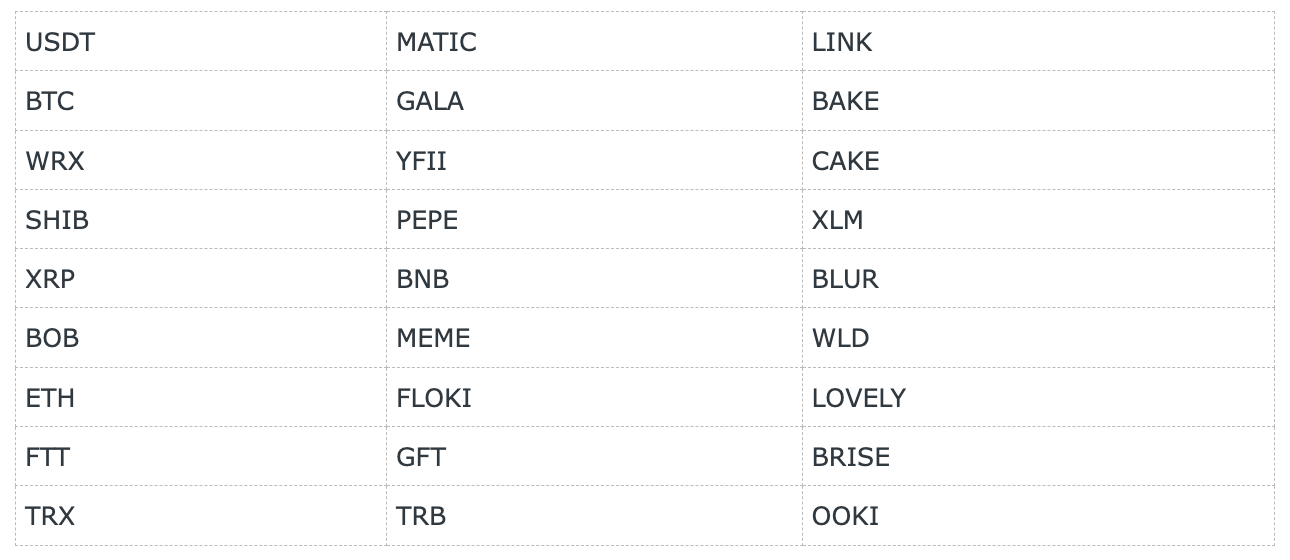Select the BTC cell
The height and width of the screenshot is (560, 1290).
point(201,101)
